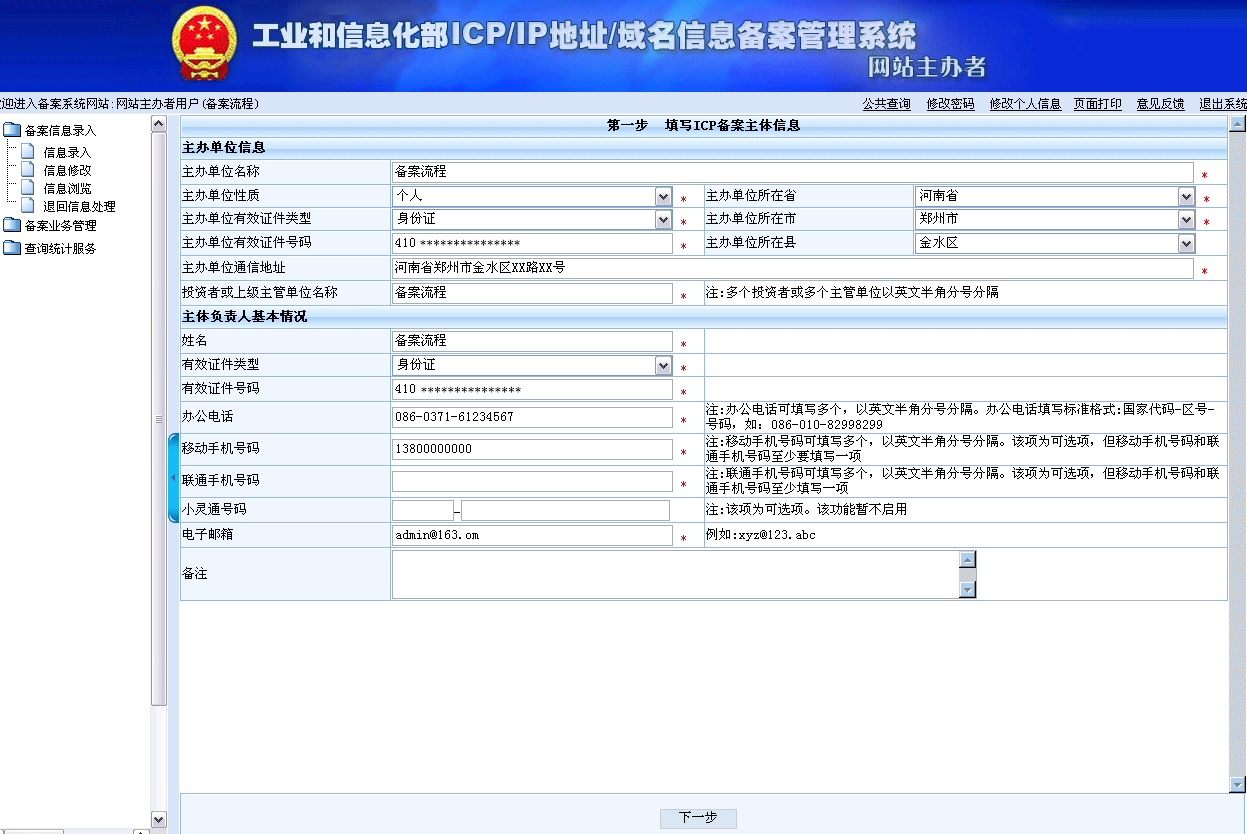This screenshot has height=834, width=1247.
Task: Click the 电子邮箱 input field
Action: 532,536
